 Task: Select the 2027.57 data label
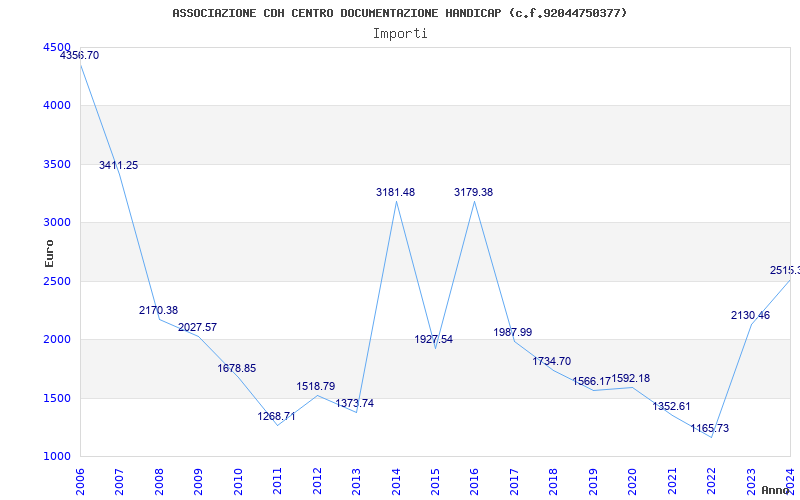(197, 327)
